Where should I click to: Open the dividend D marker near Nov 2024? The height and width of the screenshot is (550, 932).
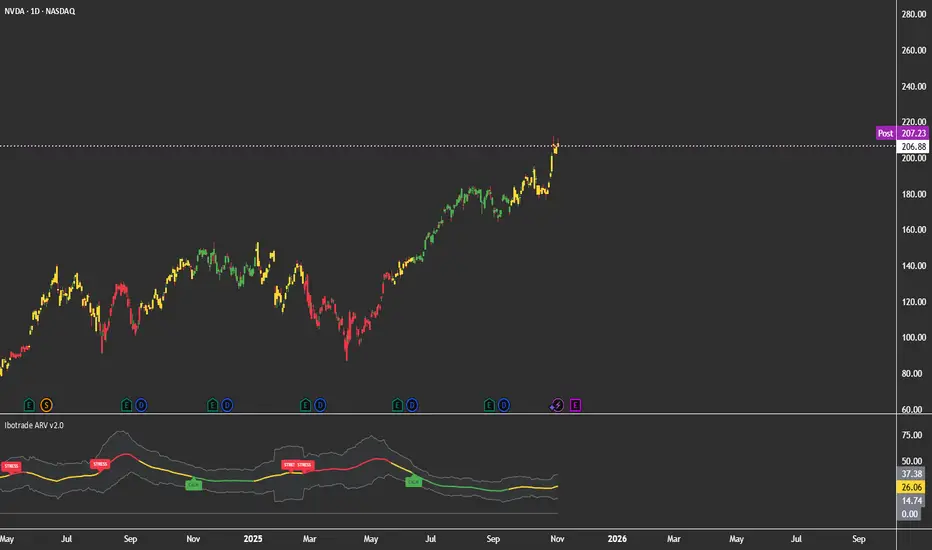tap(227, 406)
